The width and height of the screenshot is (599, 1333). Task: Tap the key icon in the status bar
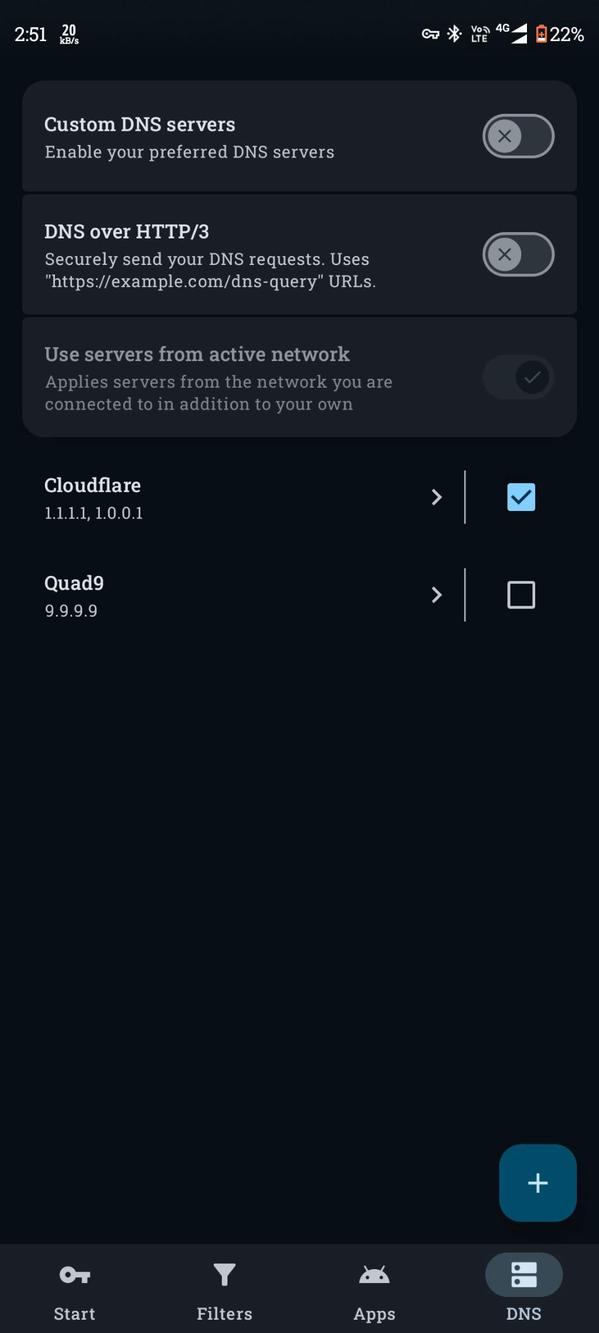[x=429, y=33]
